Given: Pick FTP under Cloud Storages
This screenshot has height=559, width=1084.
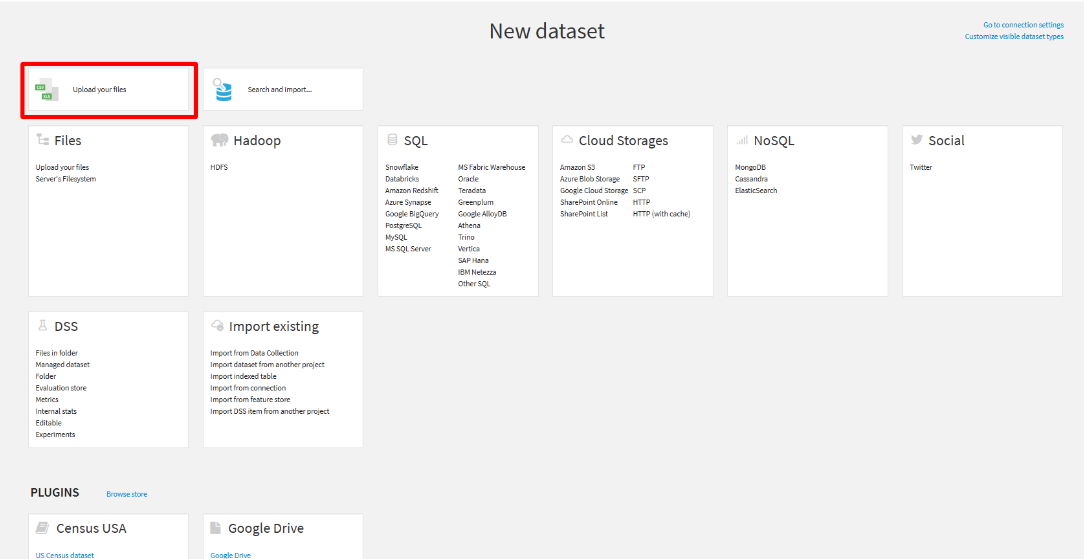Looking at the screenshot, I should point(638,167).
